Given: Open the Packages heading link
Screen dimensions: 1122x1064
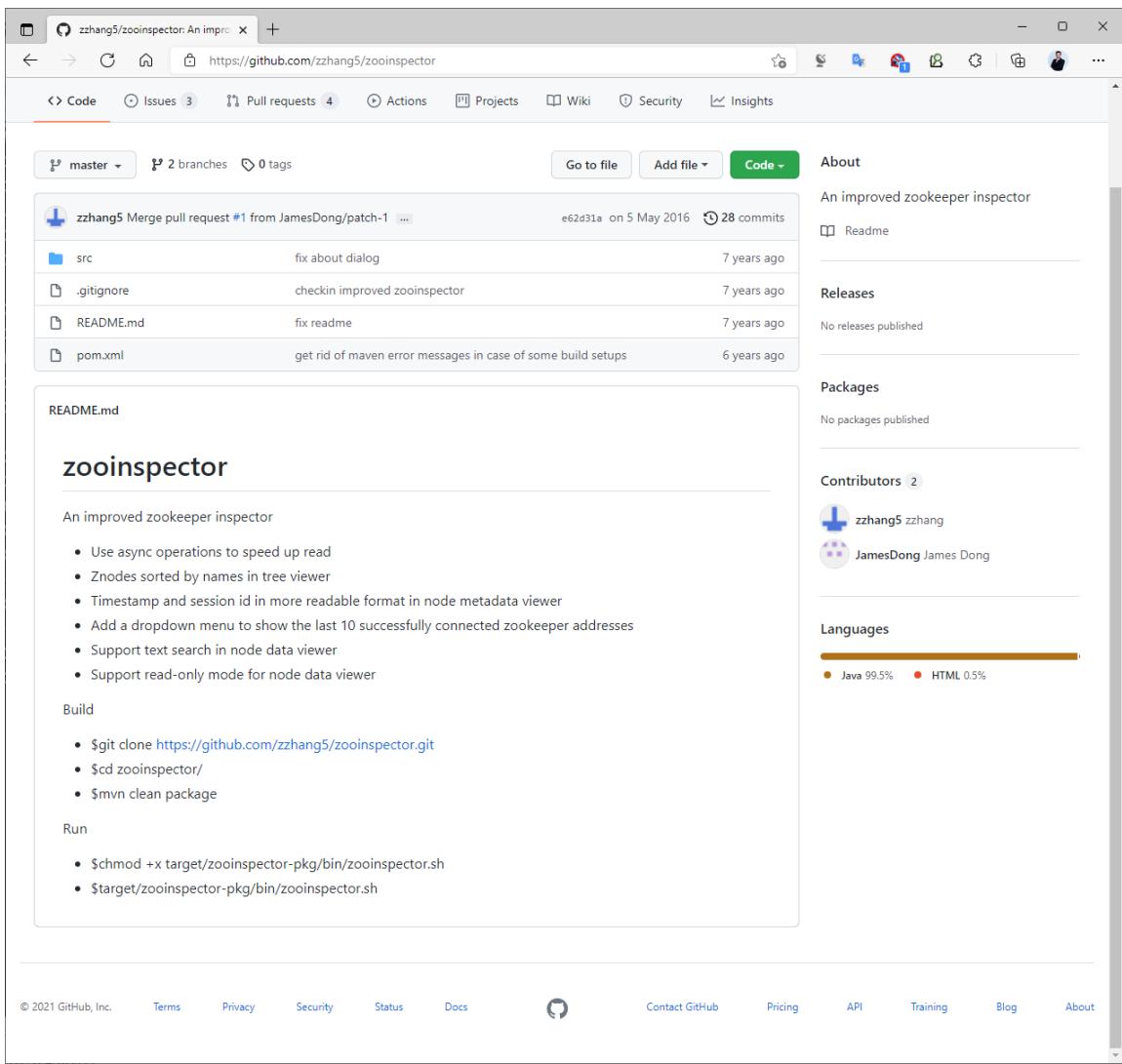Looking at the screenshot, I should (x=850, y=387).
